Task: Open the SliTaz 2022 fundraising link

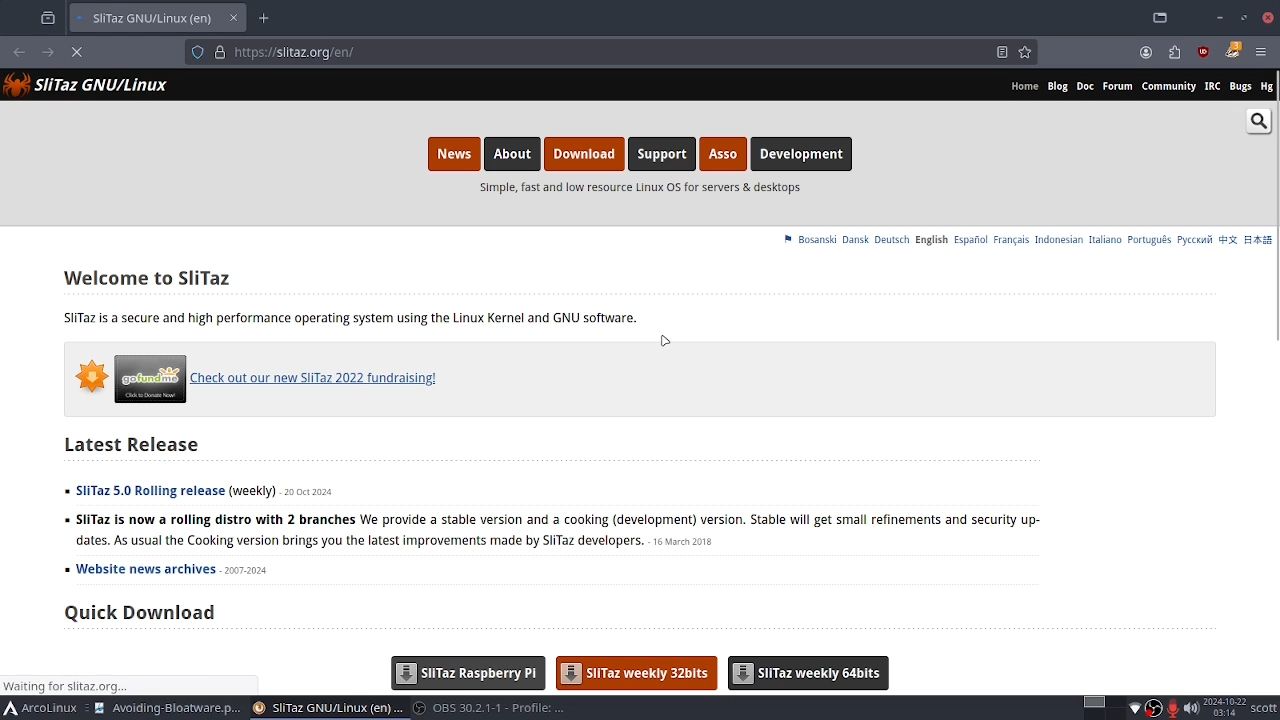Action: (312, 378)
